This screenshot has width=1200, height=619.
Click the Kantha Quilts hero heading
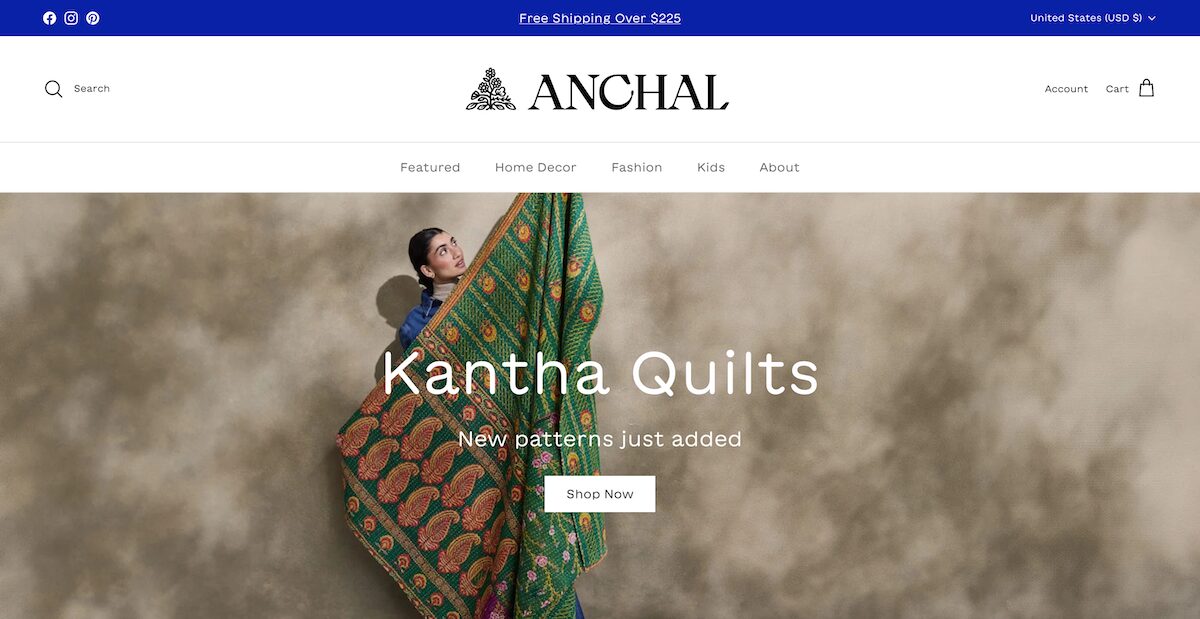tap(600, 373)
